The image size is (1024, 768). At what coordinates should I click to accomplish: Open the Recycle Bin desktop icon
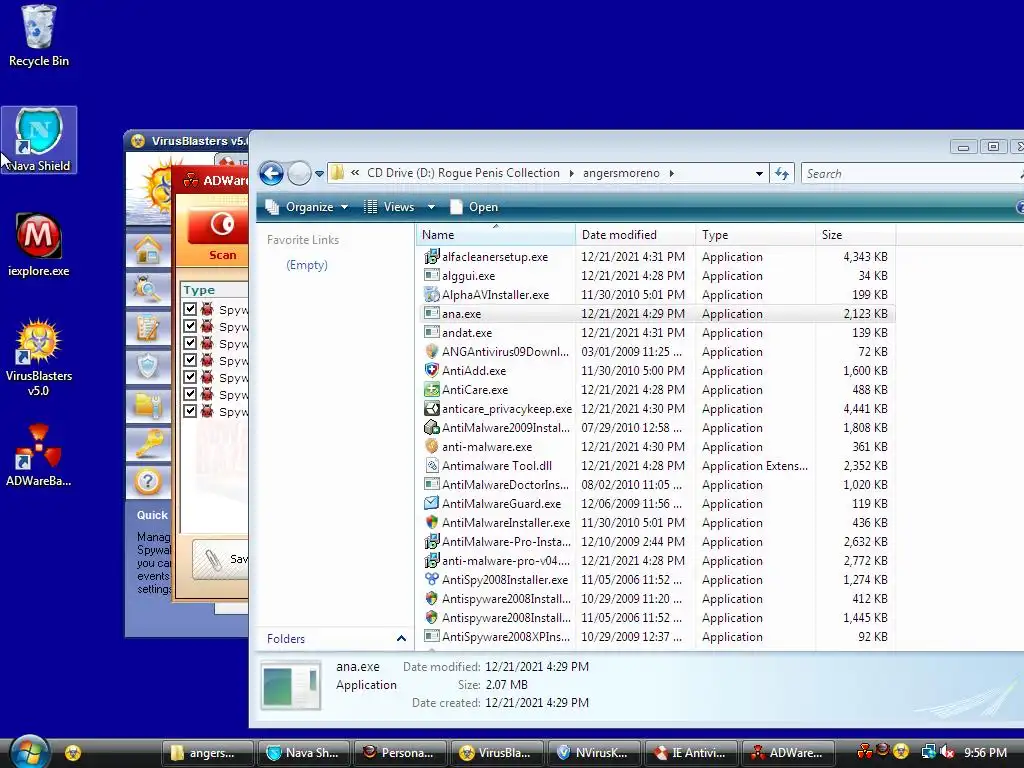(x=39, y=36)
